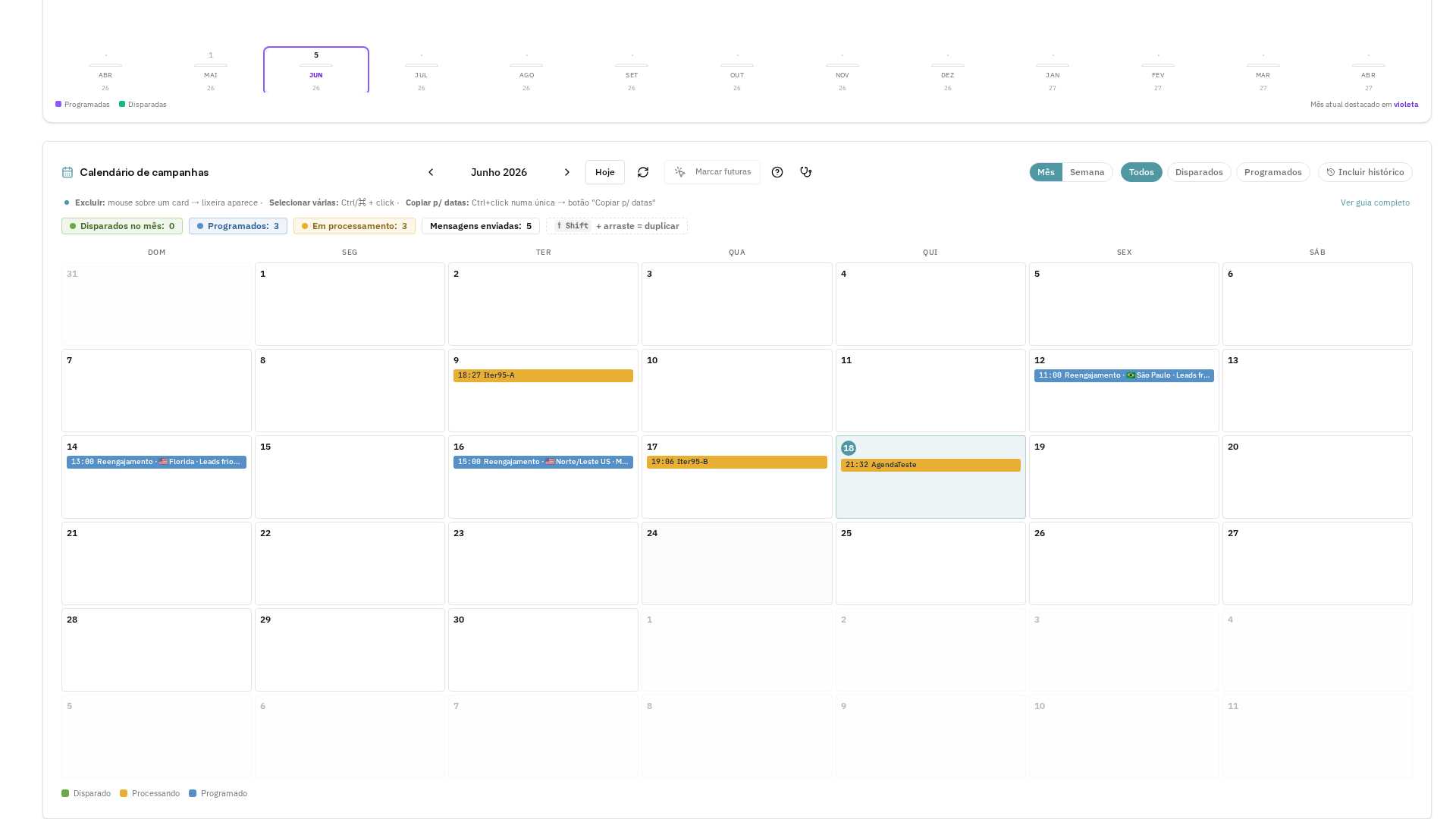
Task: Click Marcar futuras button
Action: 712,172
